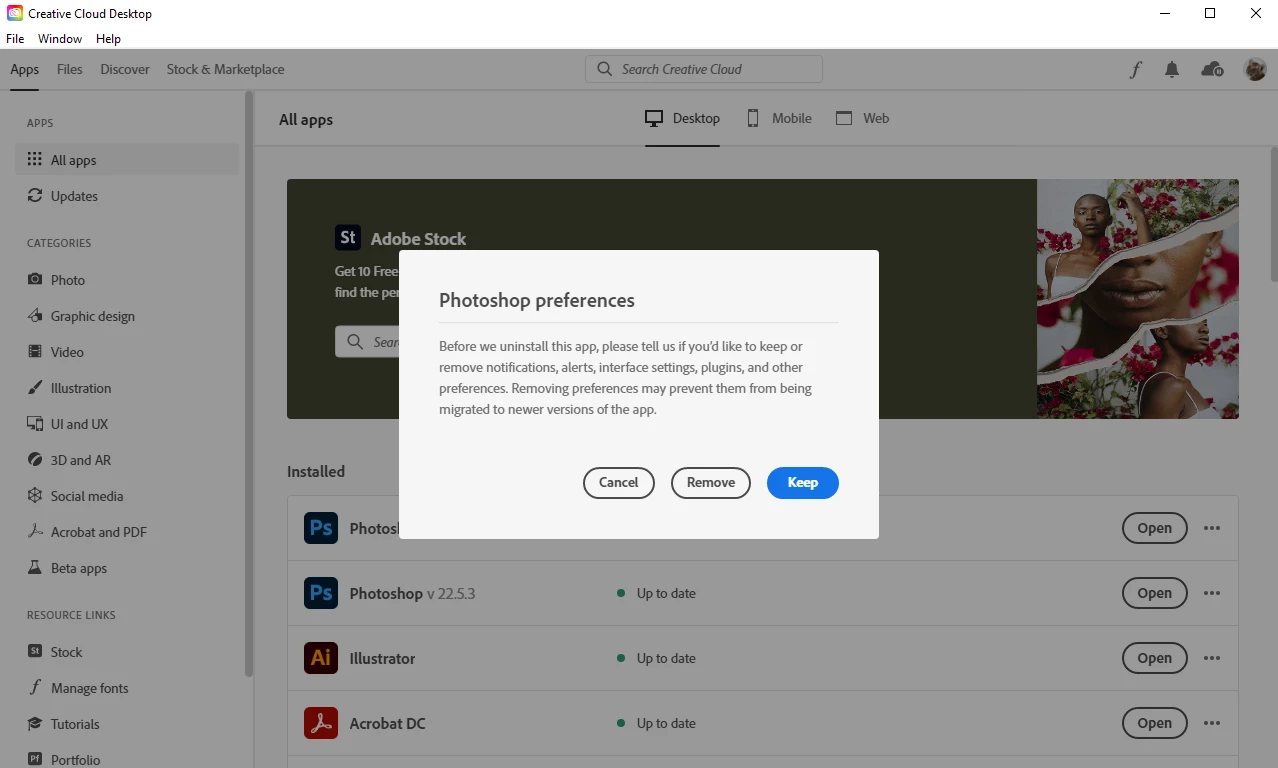Select the Apps tab
1278x768 pixels.
[25, 69]
